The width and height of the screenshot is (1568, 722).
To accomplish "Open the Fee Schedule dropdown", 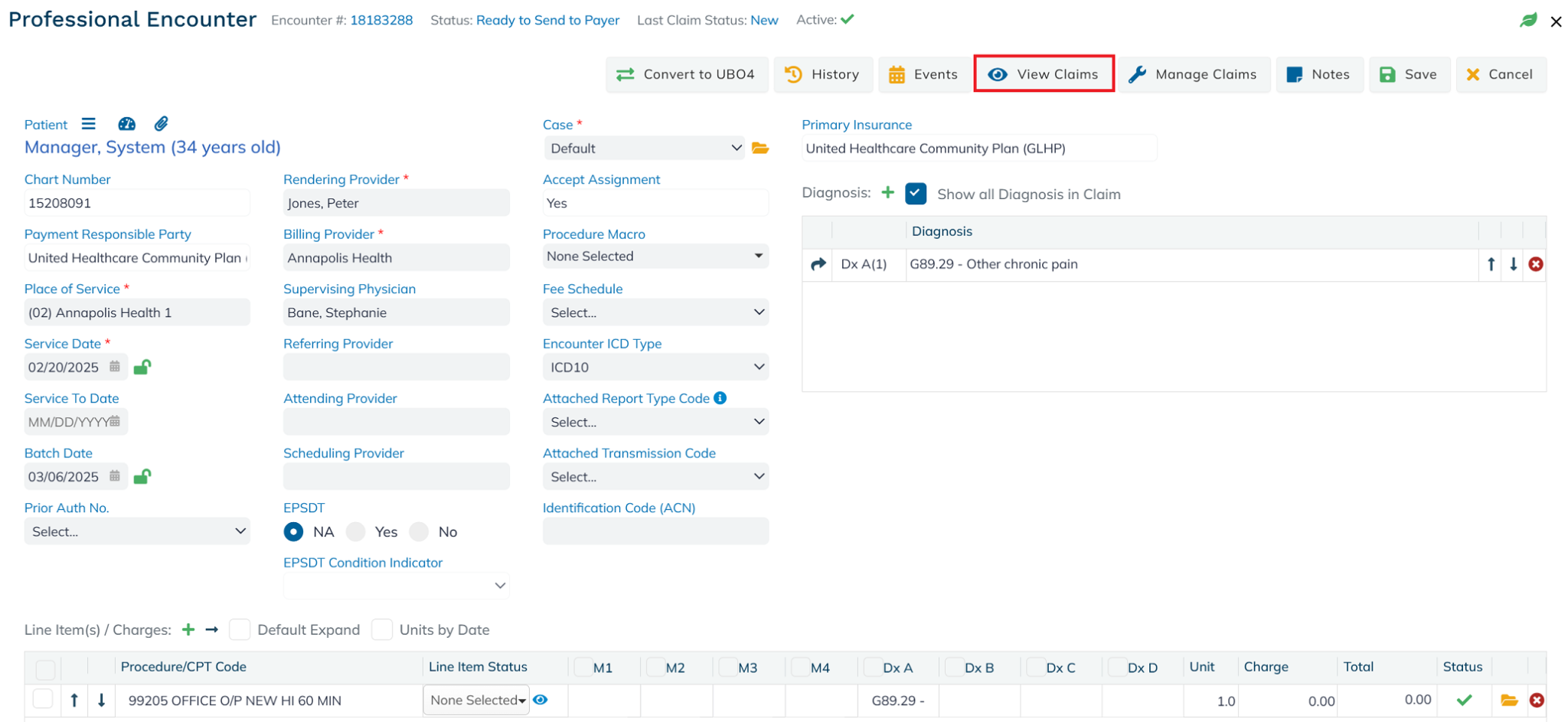I will click(x=655, y=312).
